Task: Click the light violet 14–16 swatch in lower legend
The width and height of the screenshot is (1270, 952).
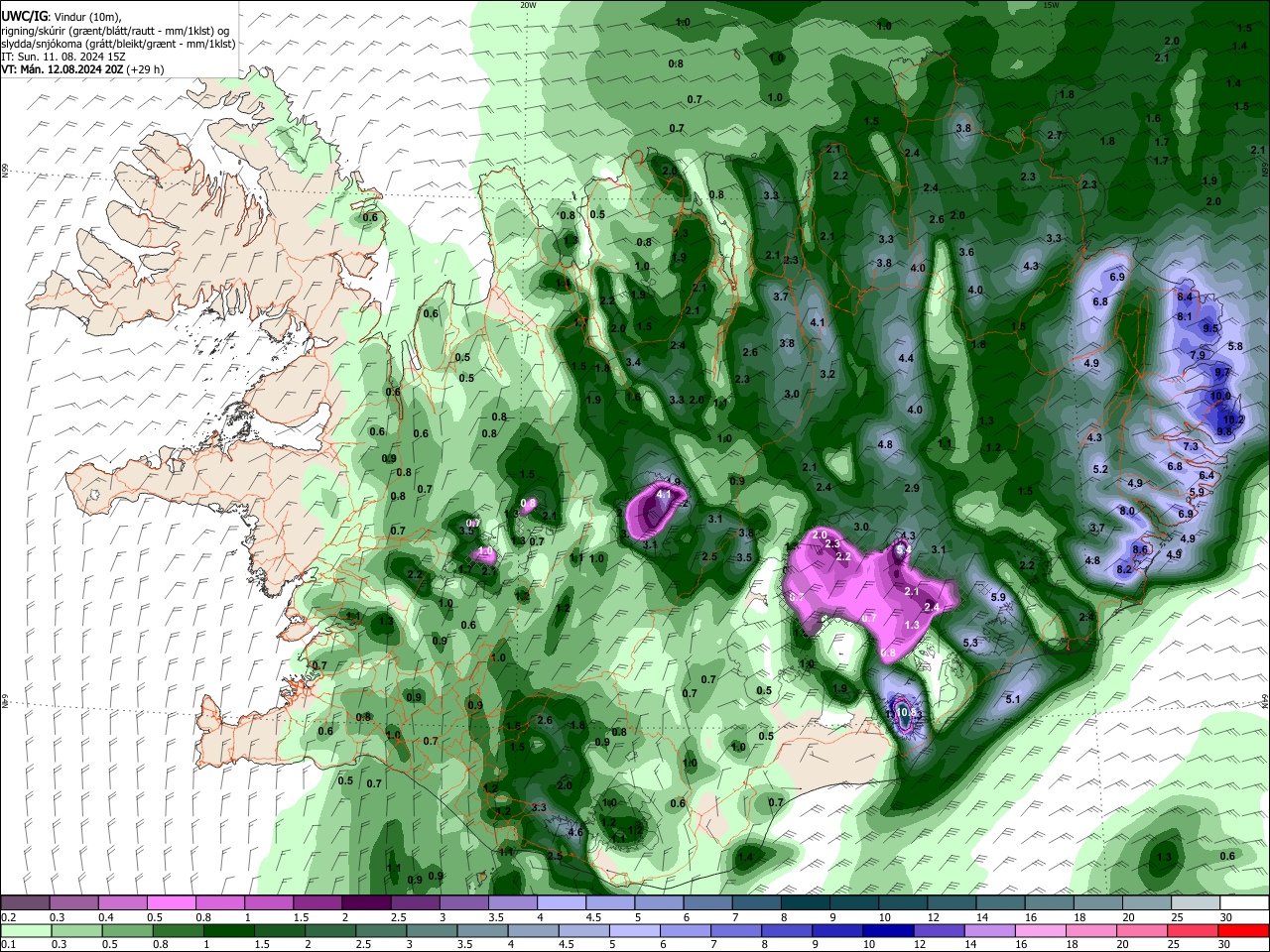Action: 991,930
